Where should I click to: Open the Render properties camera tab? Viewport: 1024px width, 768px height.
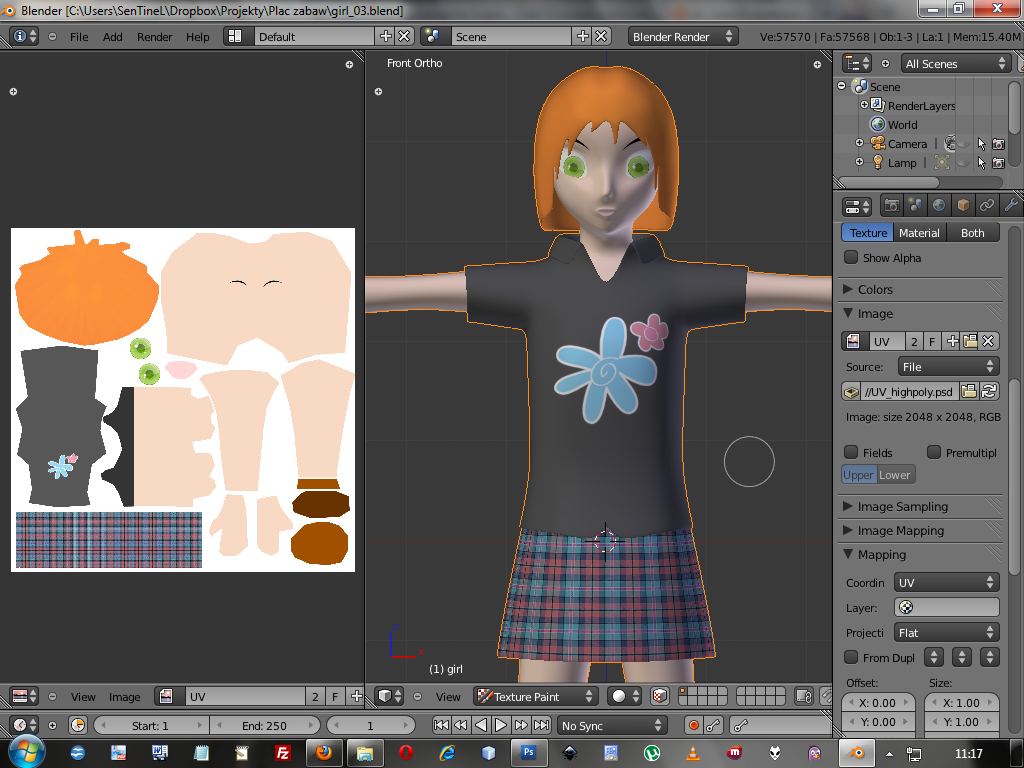[x=890, y=206]
